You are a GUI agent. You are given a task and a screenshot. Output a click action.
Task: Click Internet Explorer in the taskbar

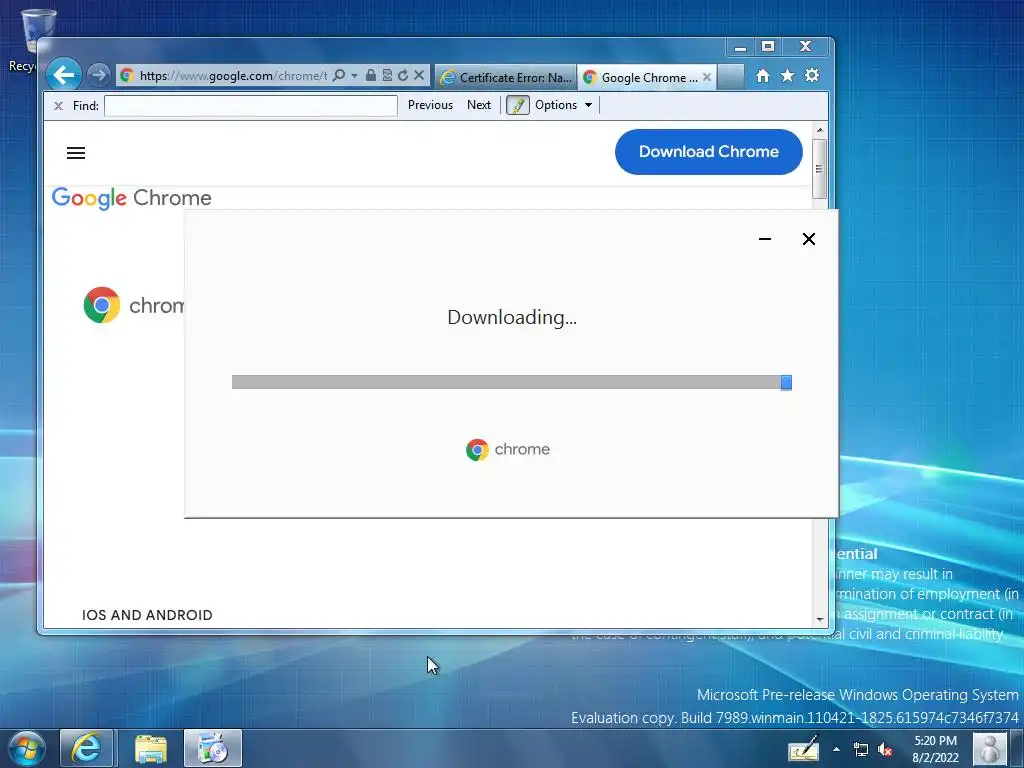point(87,748)
